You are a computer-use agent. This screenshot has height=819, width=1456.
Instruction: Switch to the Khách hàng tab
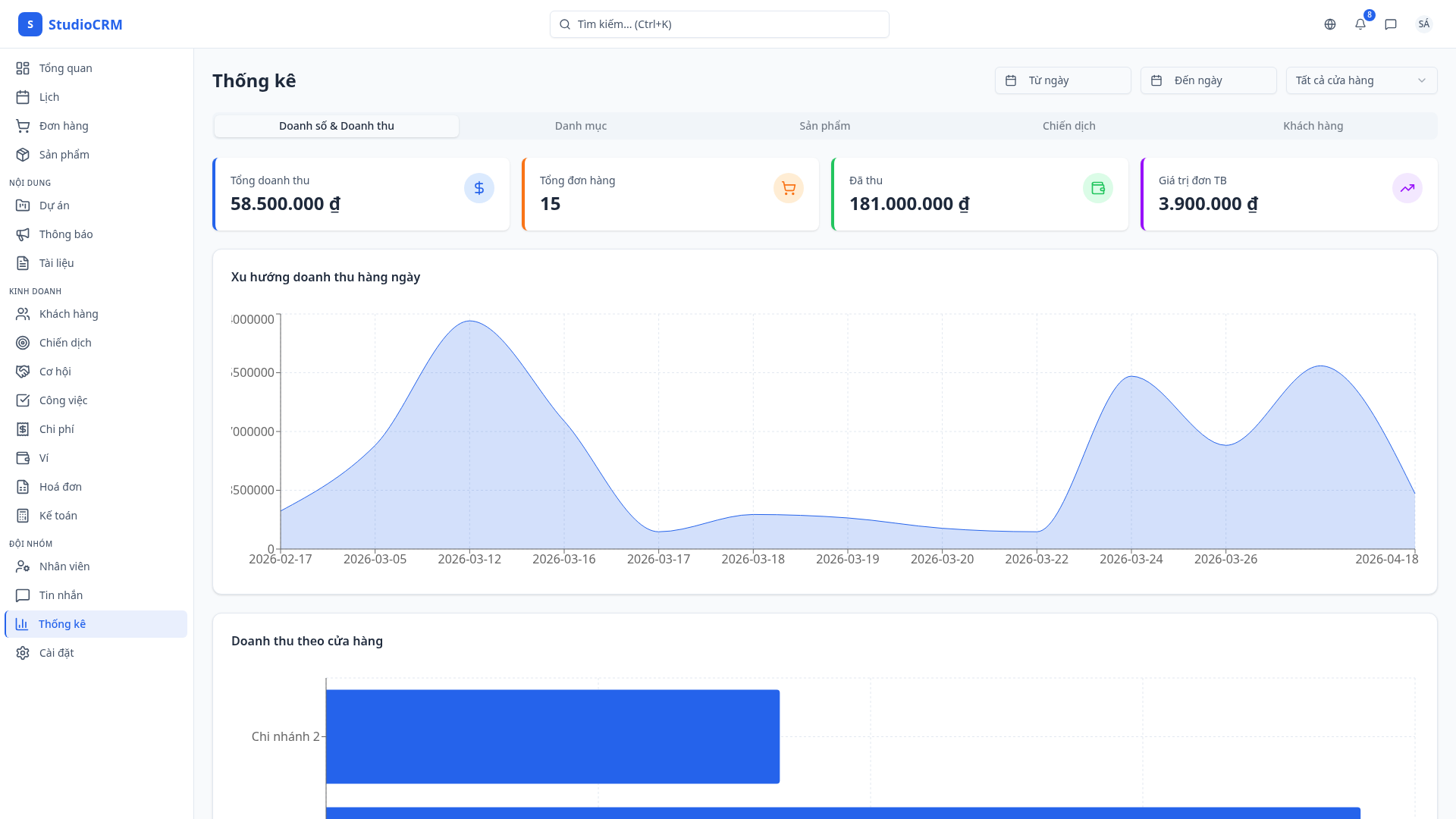point(1313,126)
